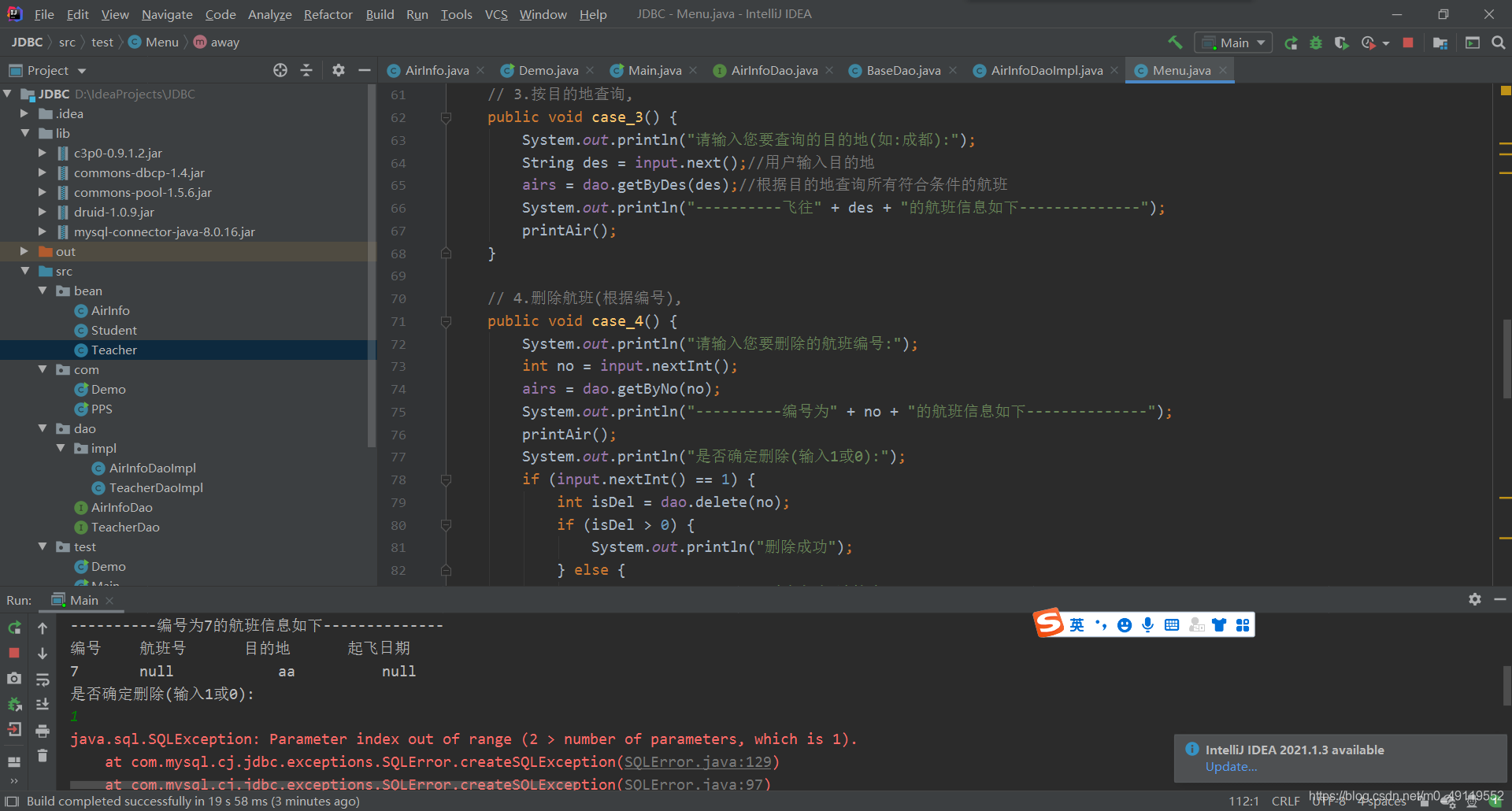The image size is (1512, 811).
Task: Click the Build project hammer icon
Action: [x=1175, y=43]
